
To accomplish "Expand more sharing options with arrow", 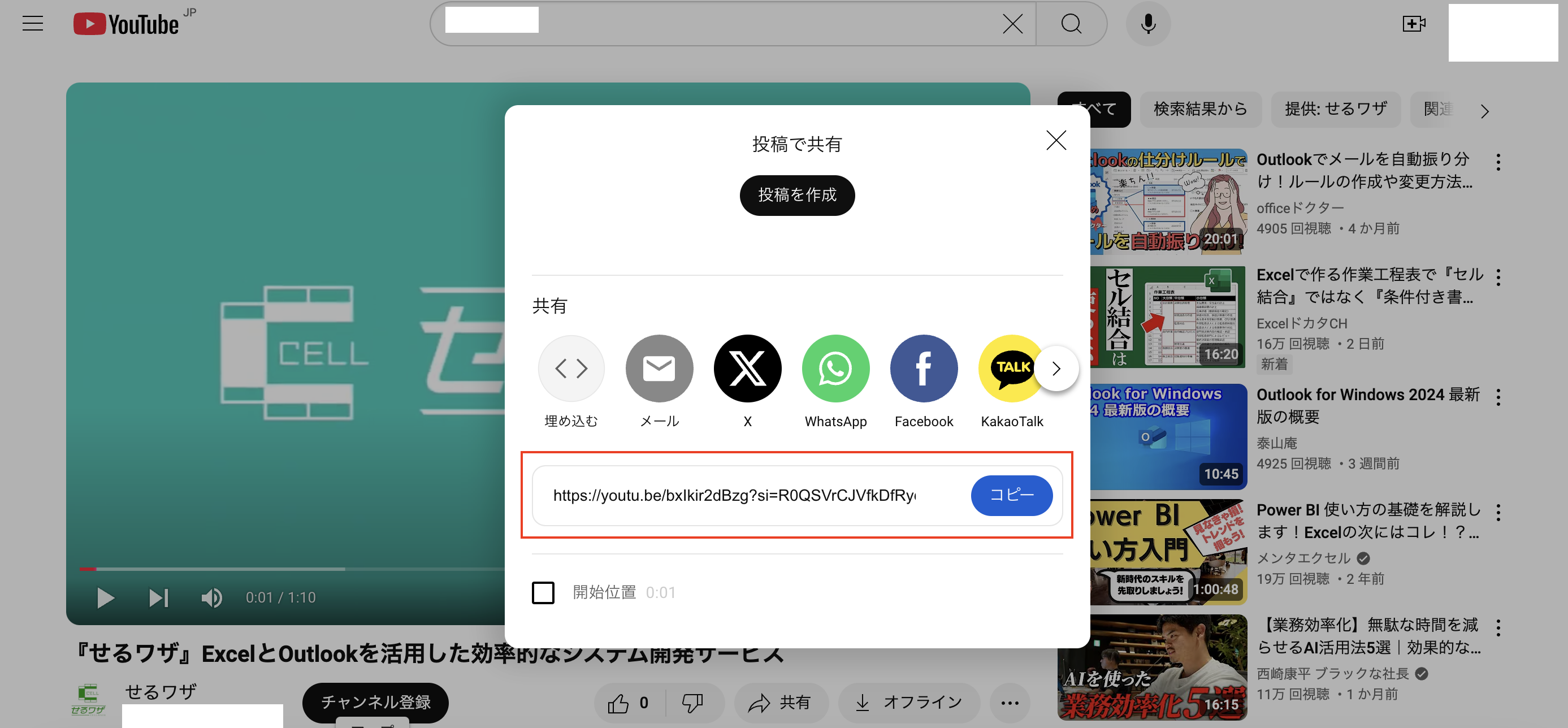I will [1057, 368].
